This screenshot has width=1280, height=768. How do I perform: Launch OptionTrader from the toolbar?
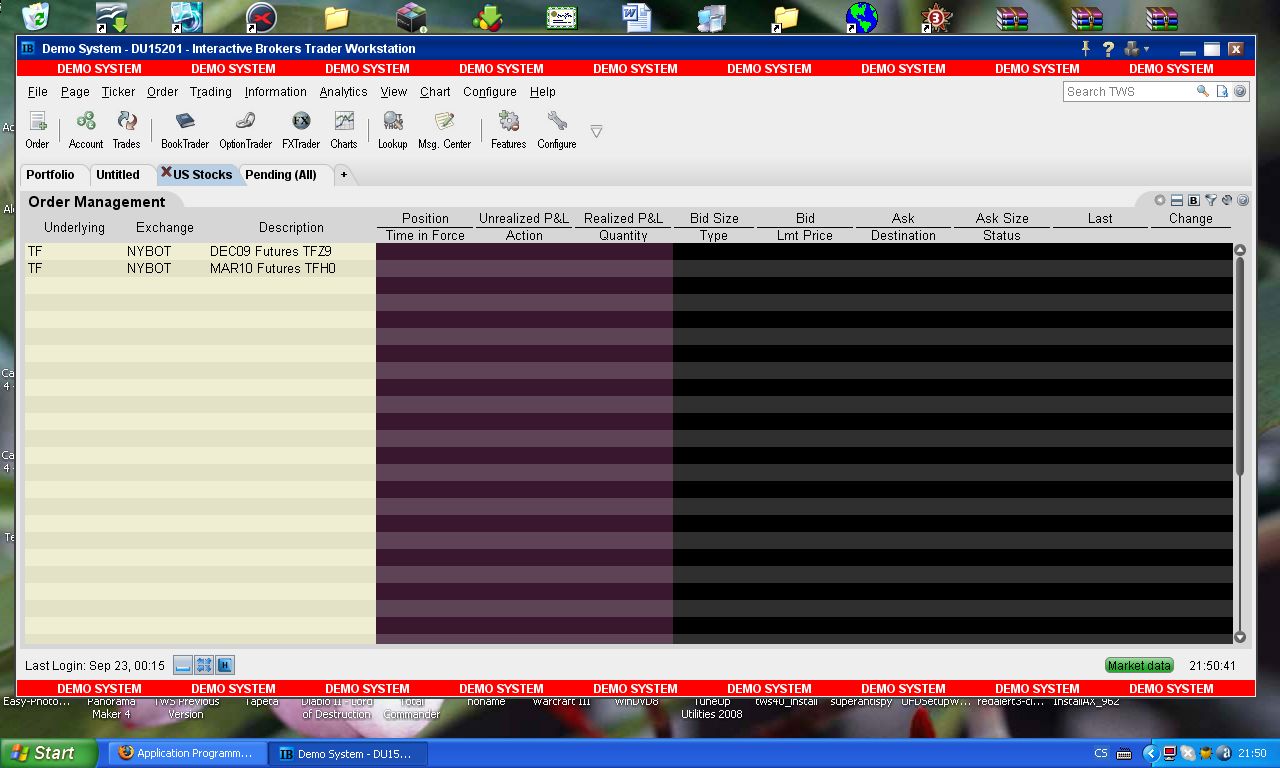(245, 130)
